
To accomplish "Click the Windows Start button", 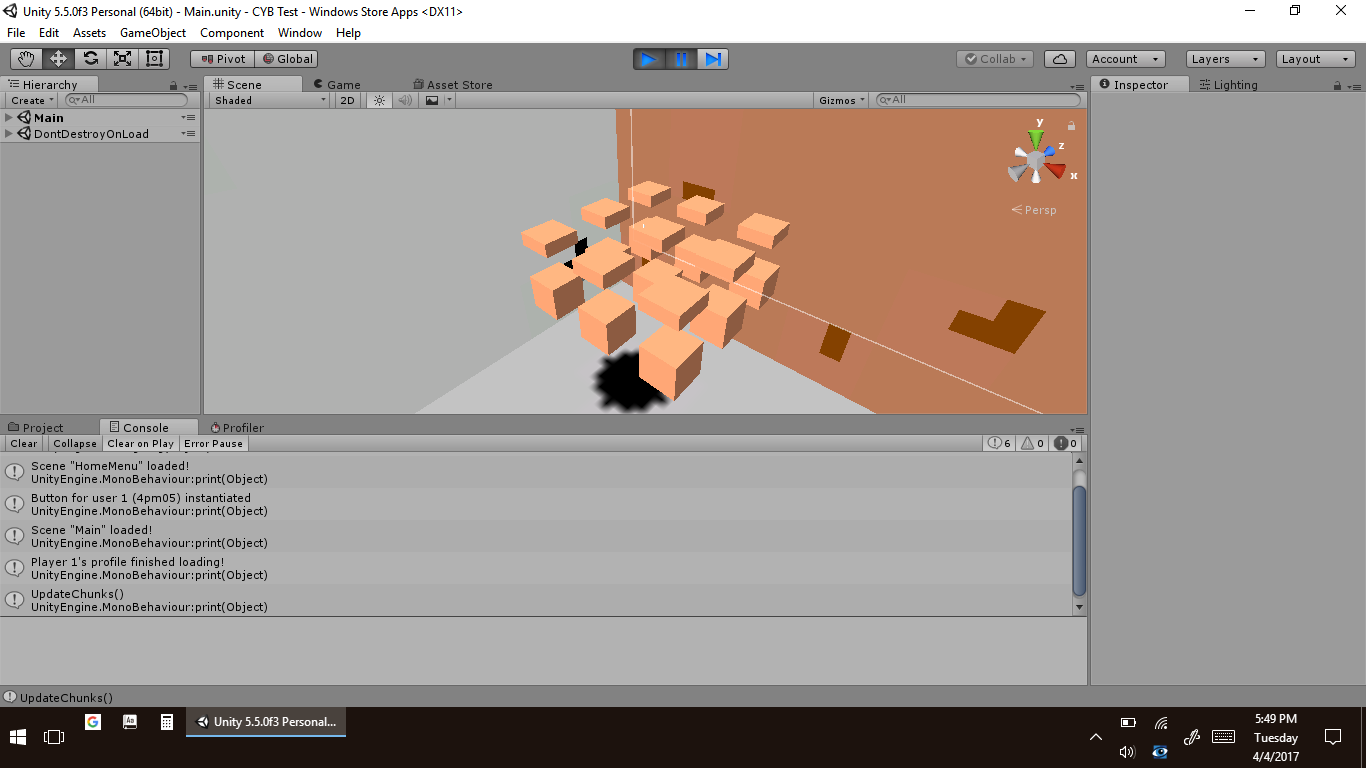I will [18, 737].
